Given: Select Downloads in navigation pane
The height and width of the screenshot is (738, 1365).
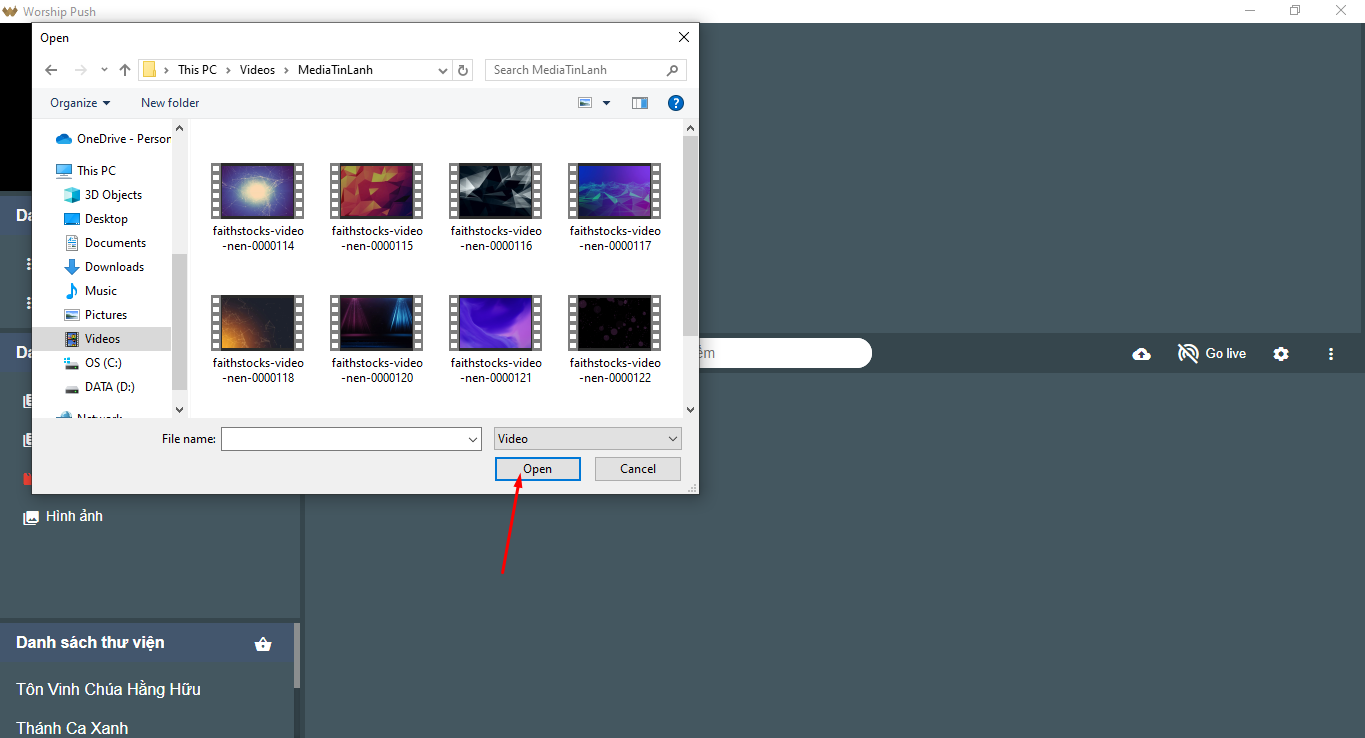Looking at the screenshot, I should 104,267.
